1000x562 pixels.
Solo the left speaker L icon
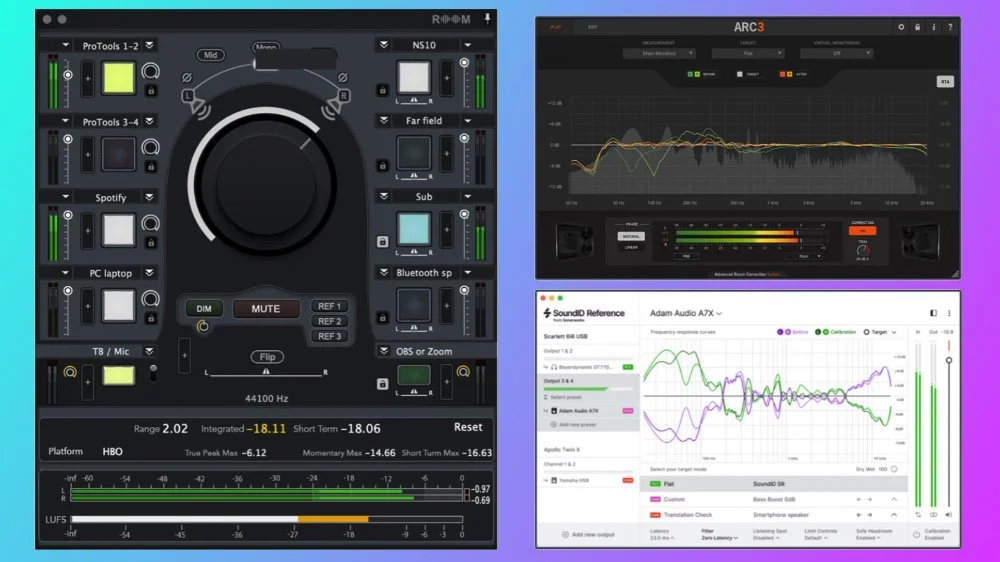point(188,96)
